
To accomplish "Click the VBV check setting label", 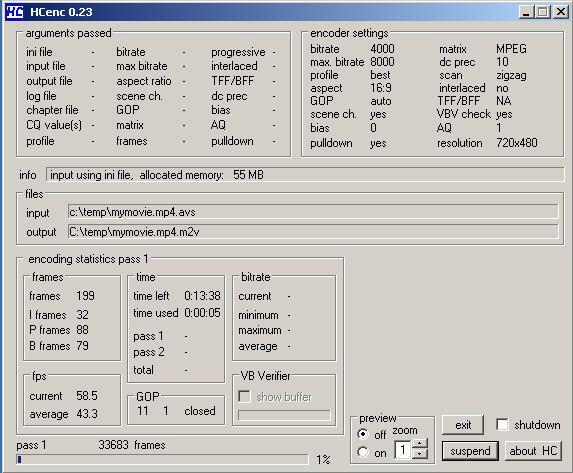I will 464,114.
